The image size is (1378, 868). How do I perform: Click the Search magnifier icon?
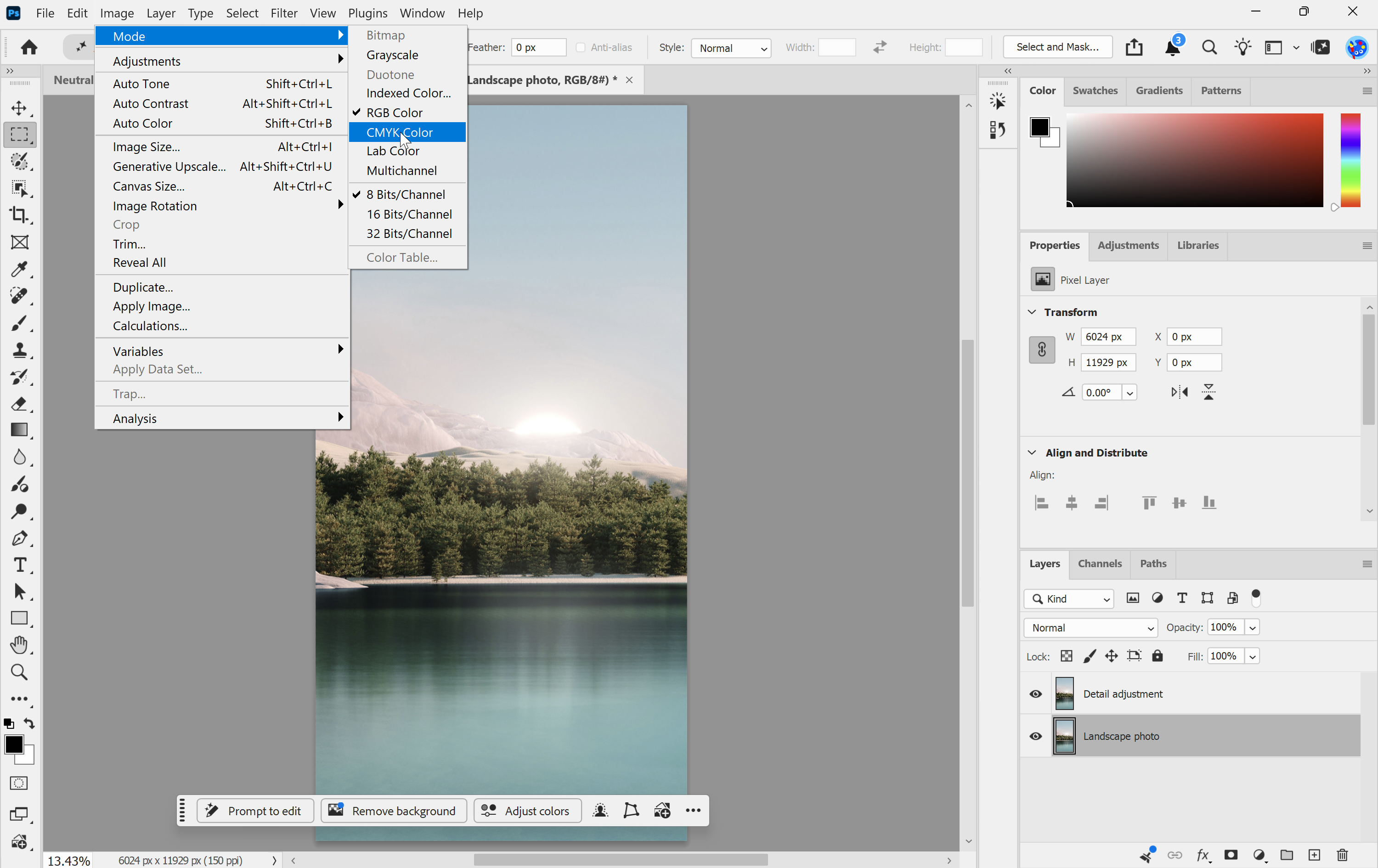pos(1209,47)
